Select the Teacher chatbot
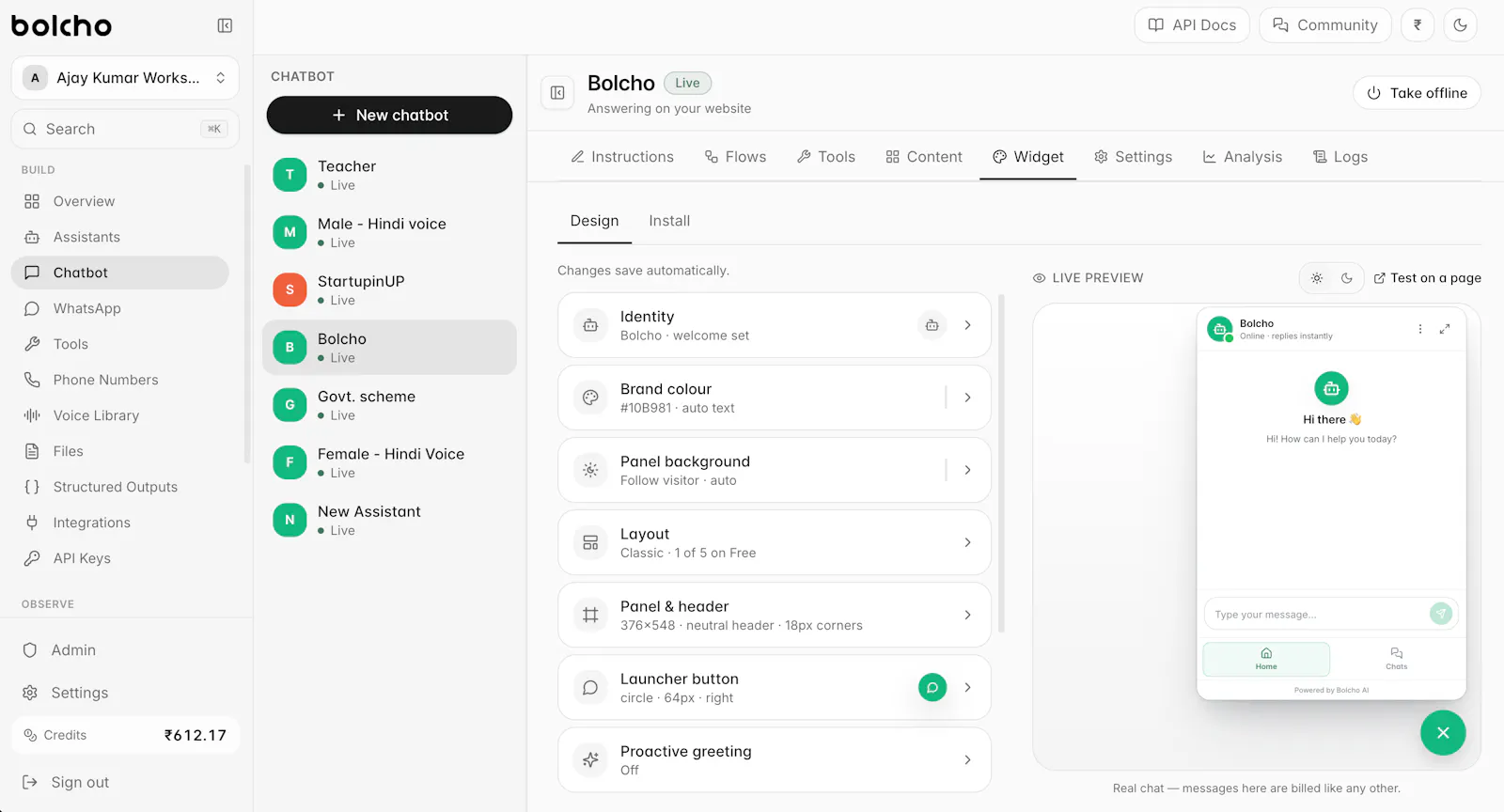 389,175
